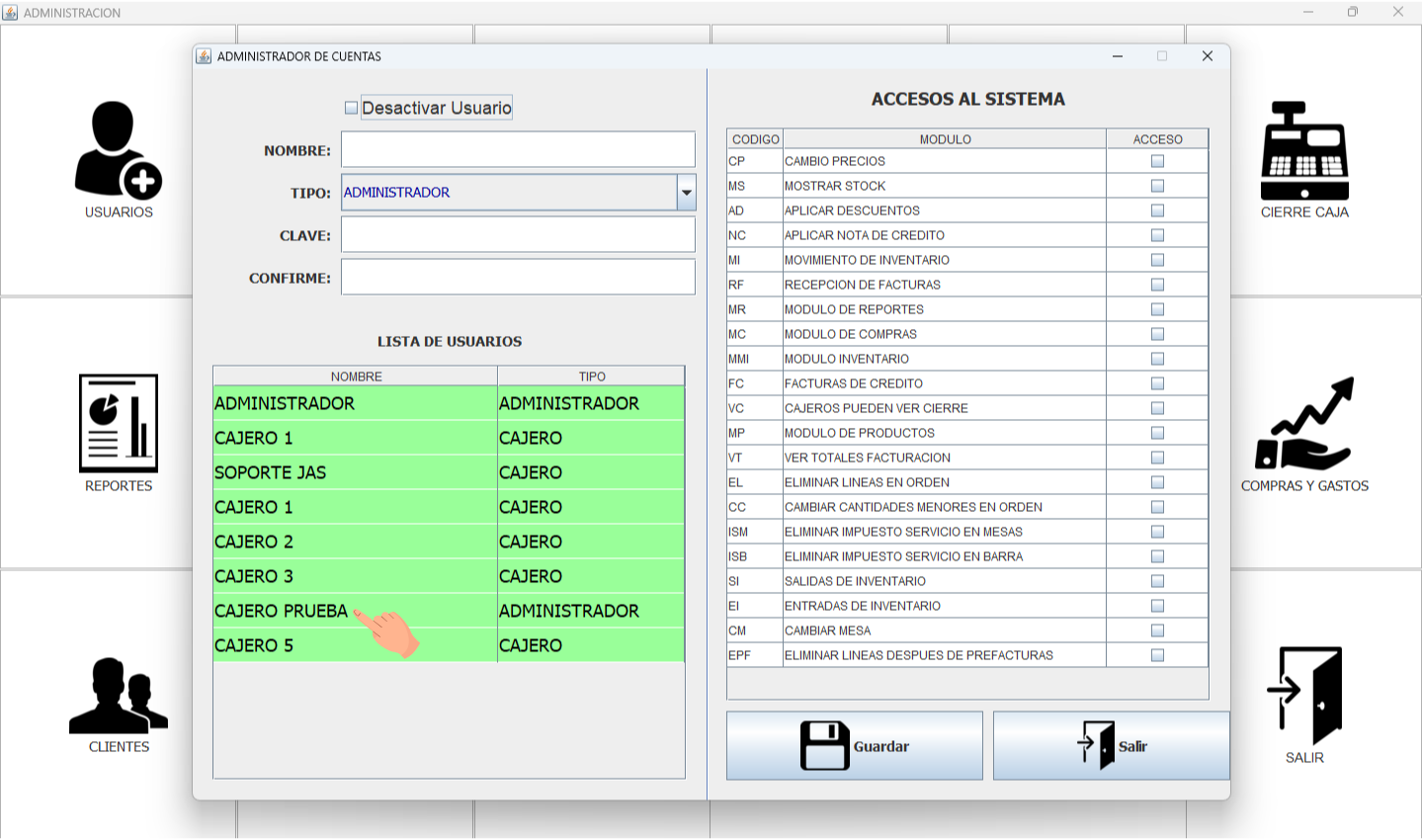Click the Salir door icon on main screen
This screenshot has height=840, width=1422.
pos(1304,696)
